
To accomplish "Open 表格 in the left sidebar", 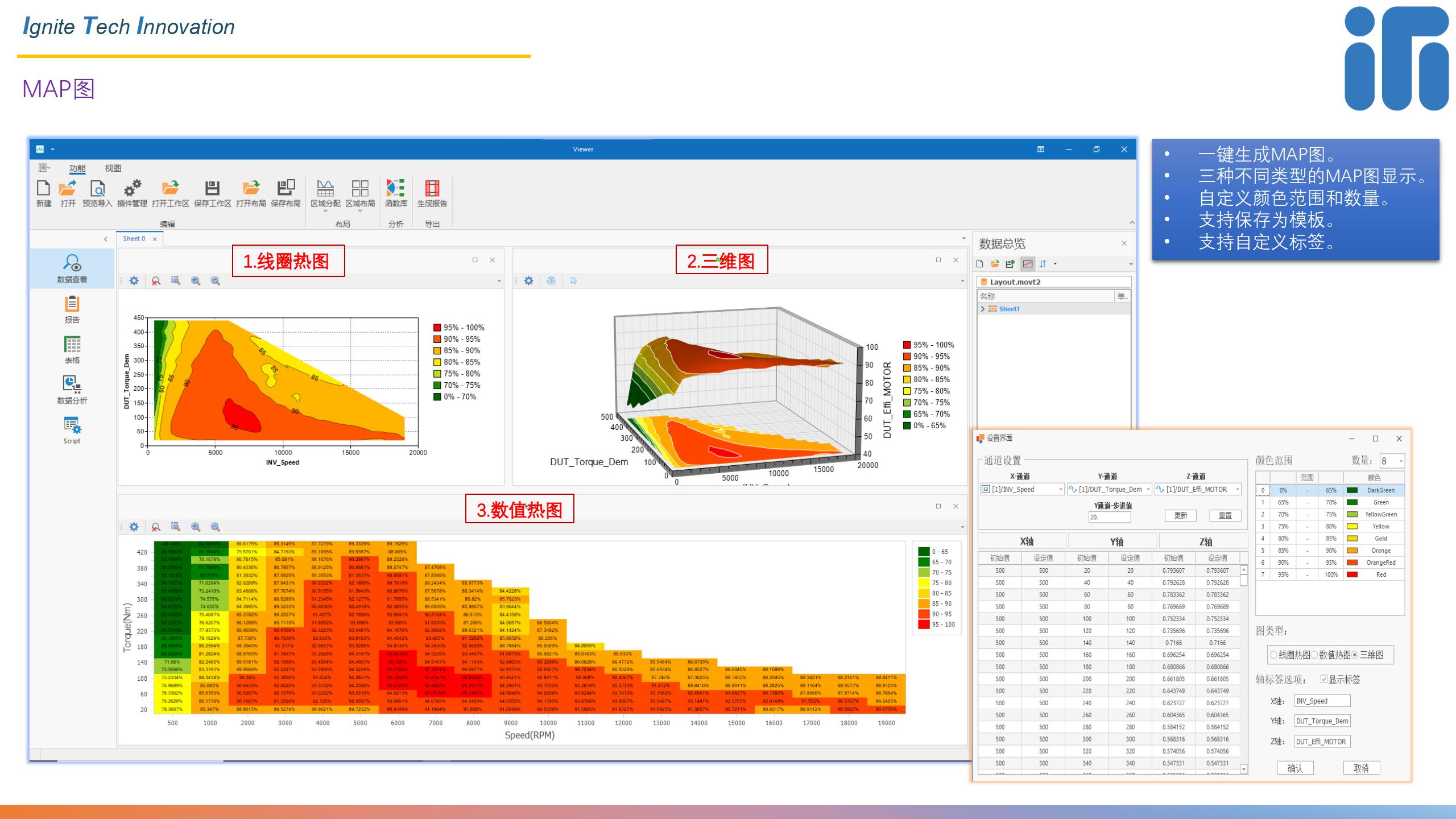I will [72, 350].
